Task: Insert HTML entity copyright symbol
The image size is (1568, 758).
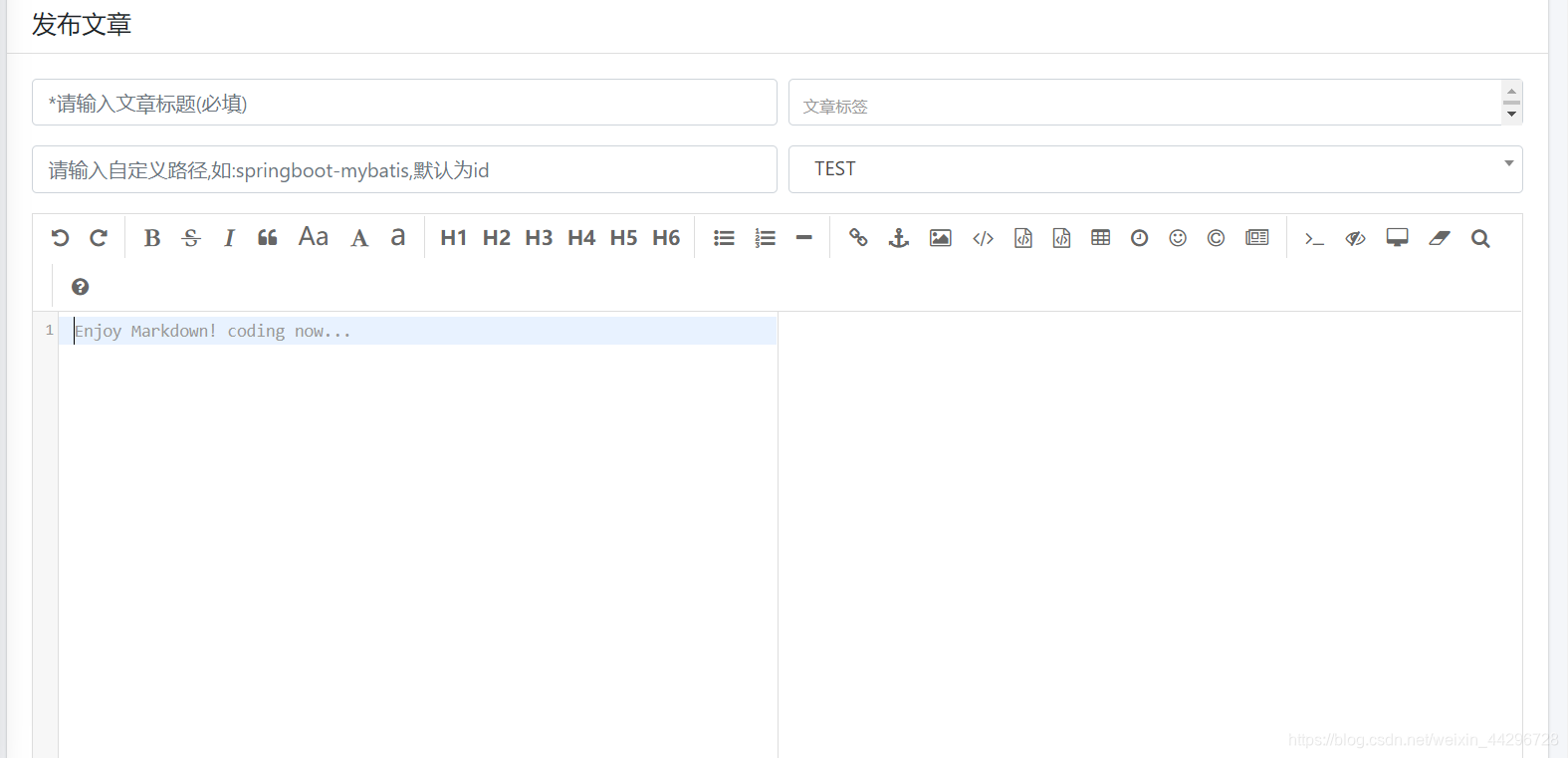Action: tap(1216, 238)
